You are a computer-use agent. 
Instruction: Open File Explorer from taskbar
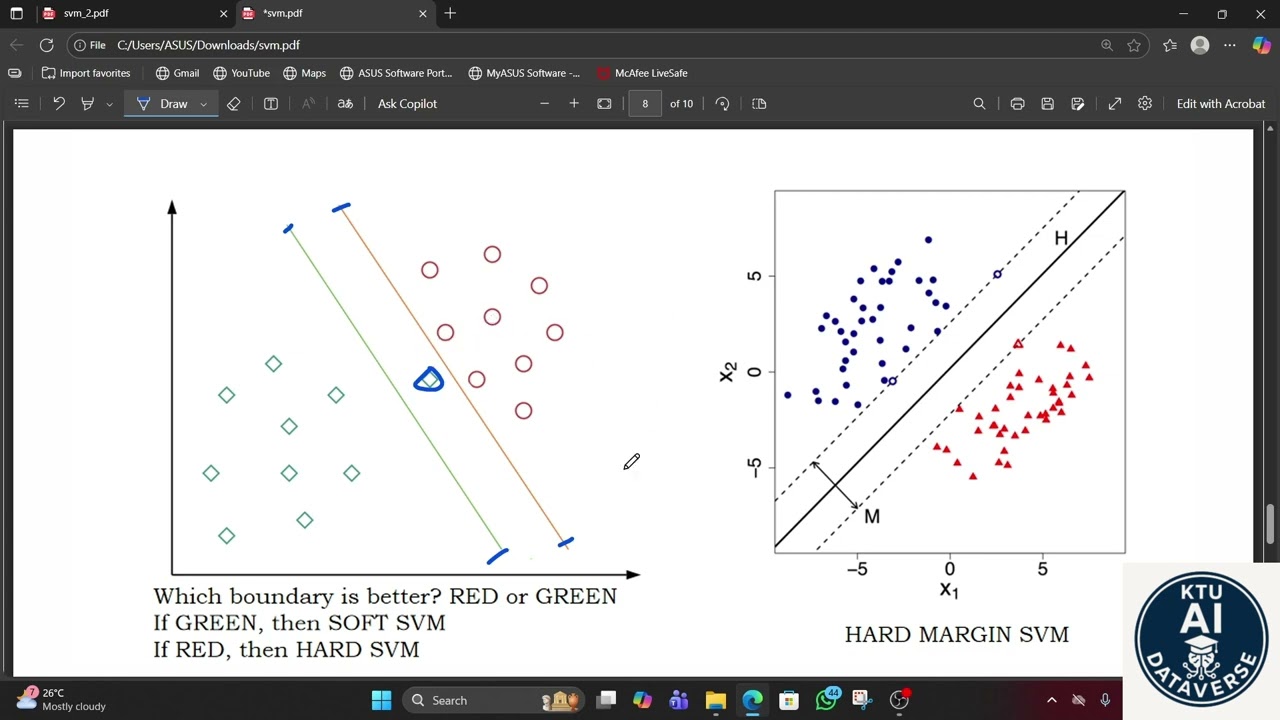point(715,700)
